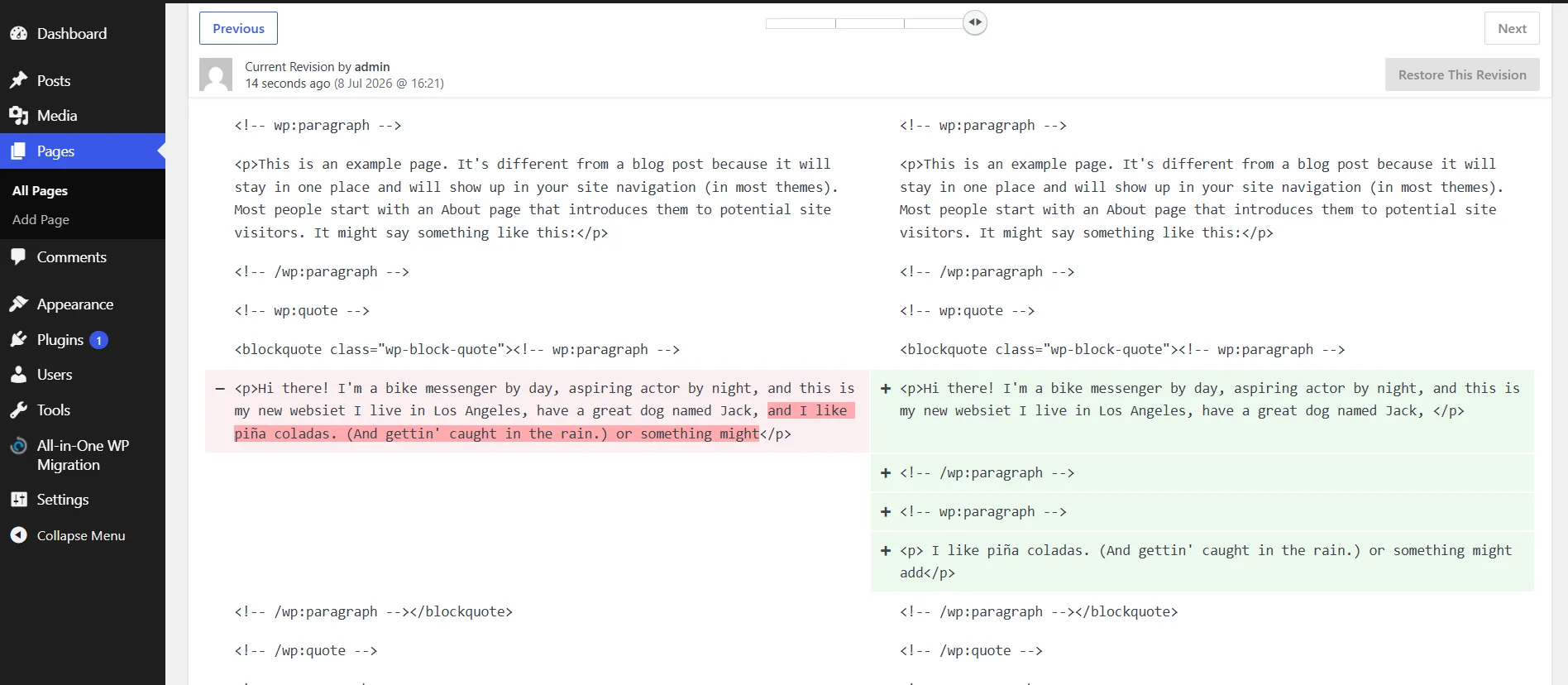Screen dimensions: 1568x685
Task: Click plus marker beside added 'Hi there!' paragraph
Action: coord(886,388)
